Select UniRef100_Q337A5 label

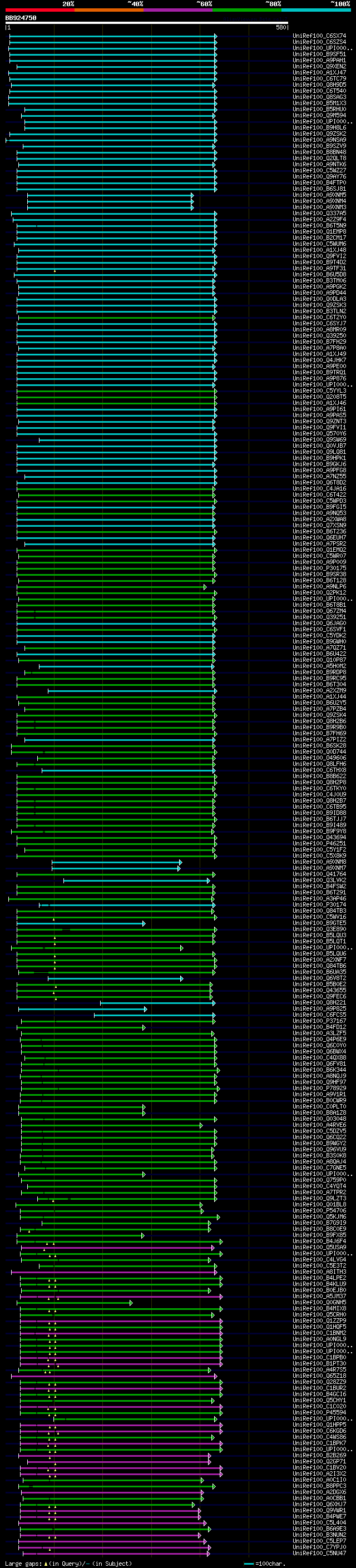coord(319,213)
